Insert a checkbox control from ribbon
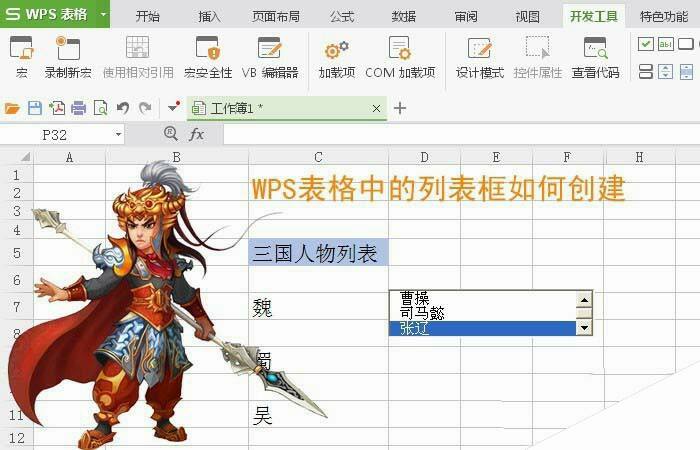Screen dimensions: 700x450 pyautogui.click(x=646, y=44)
